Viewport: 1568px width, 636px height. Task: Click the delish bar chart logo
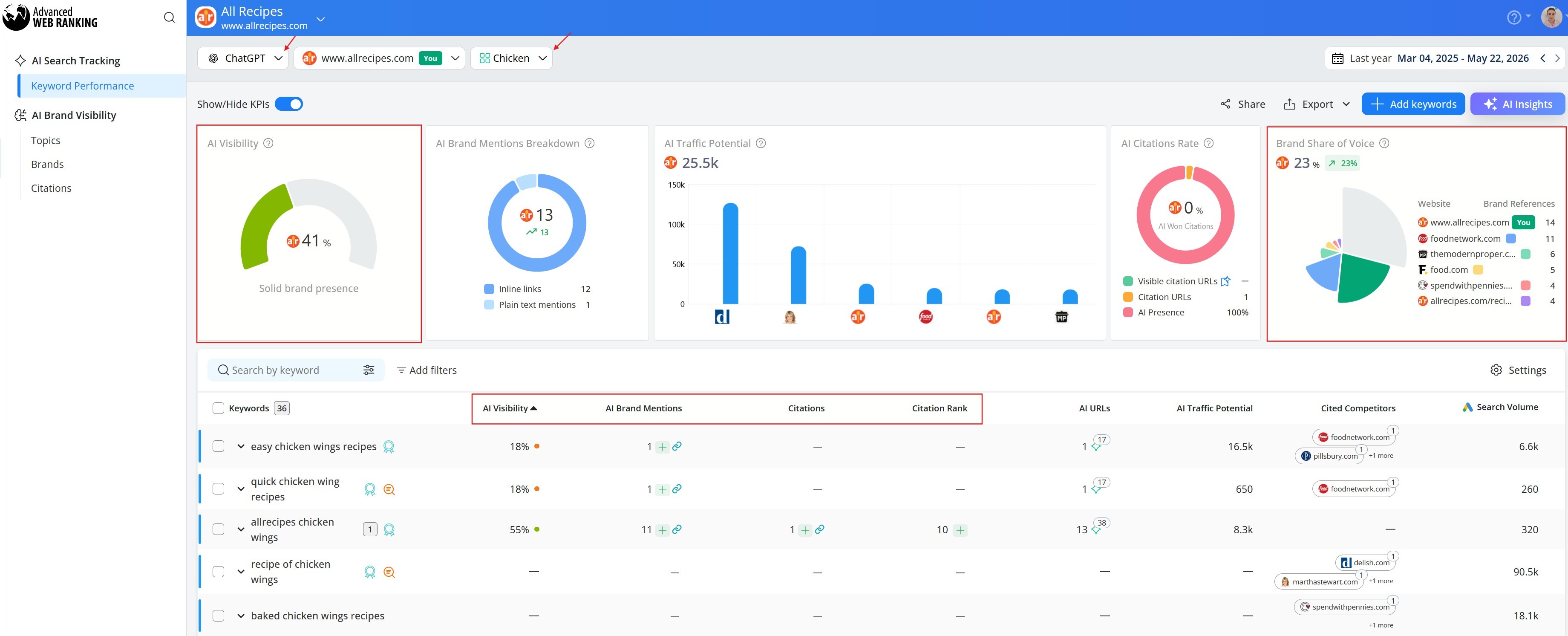tap(722, 317)
